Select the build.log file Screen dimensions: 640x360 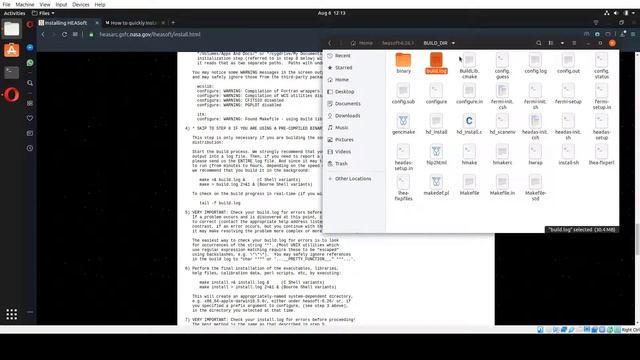[436, 63]
